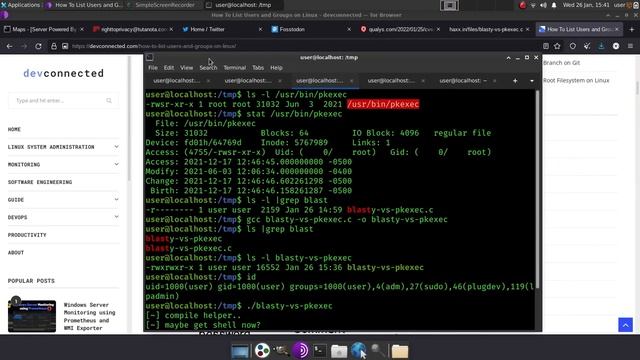Reload the devconnected page
640x360 pixels.
(38, 46)
